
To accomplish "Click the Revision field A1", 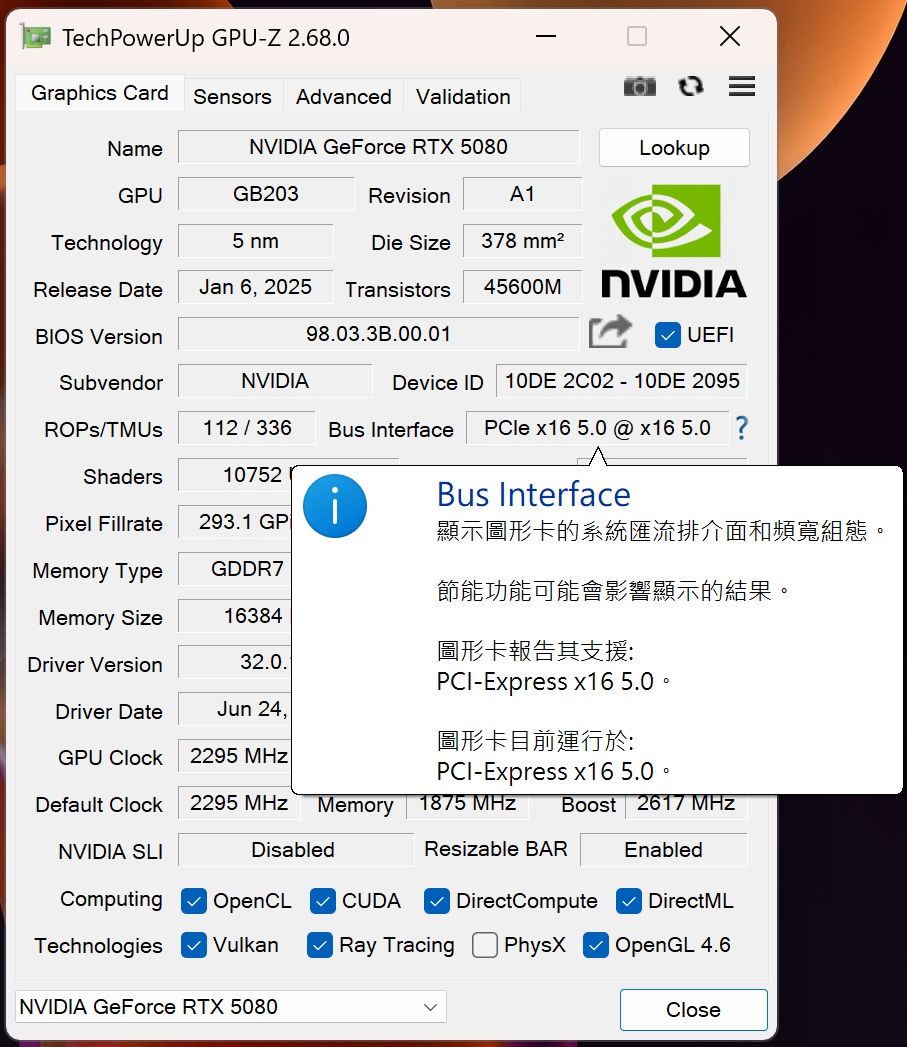I will coord(522,194).
